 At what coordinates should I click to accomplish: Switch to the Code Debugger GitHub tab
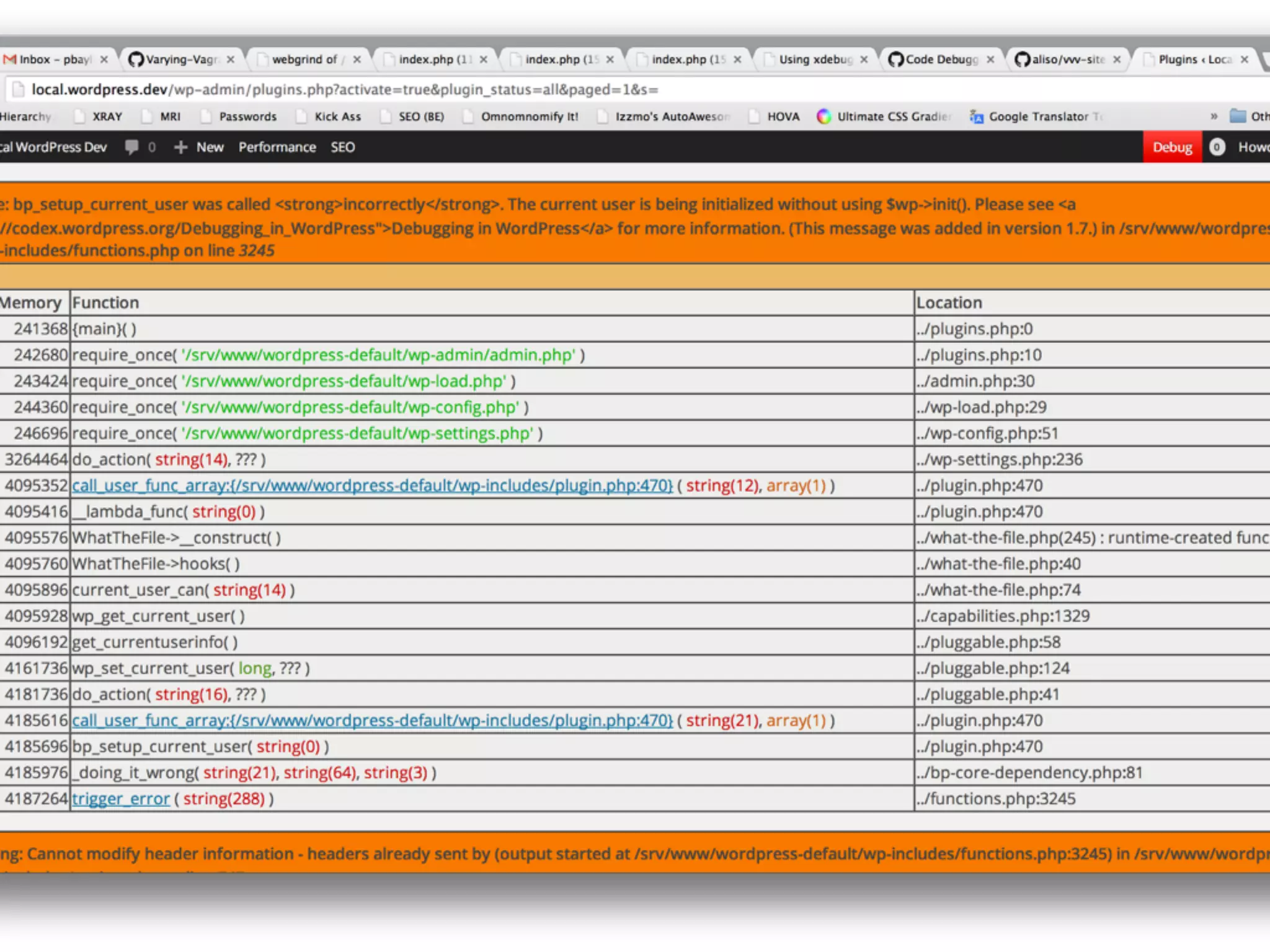[941, 59]
